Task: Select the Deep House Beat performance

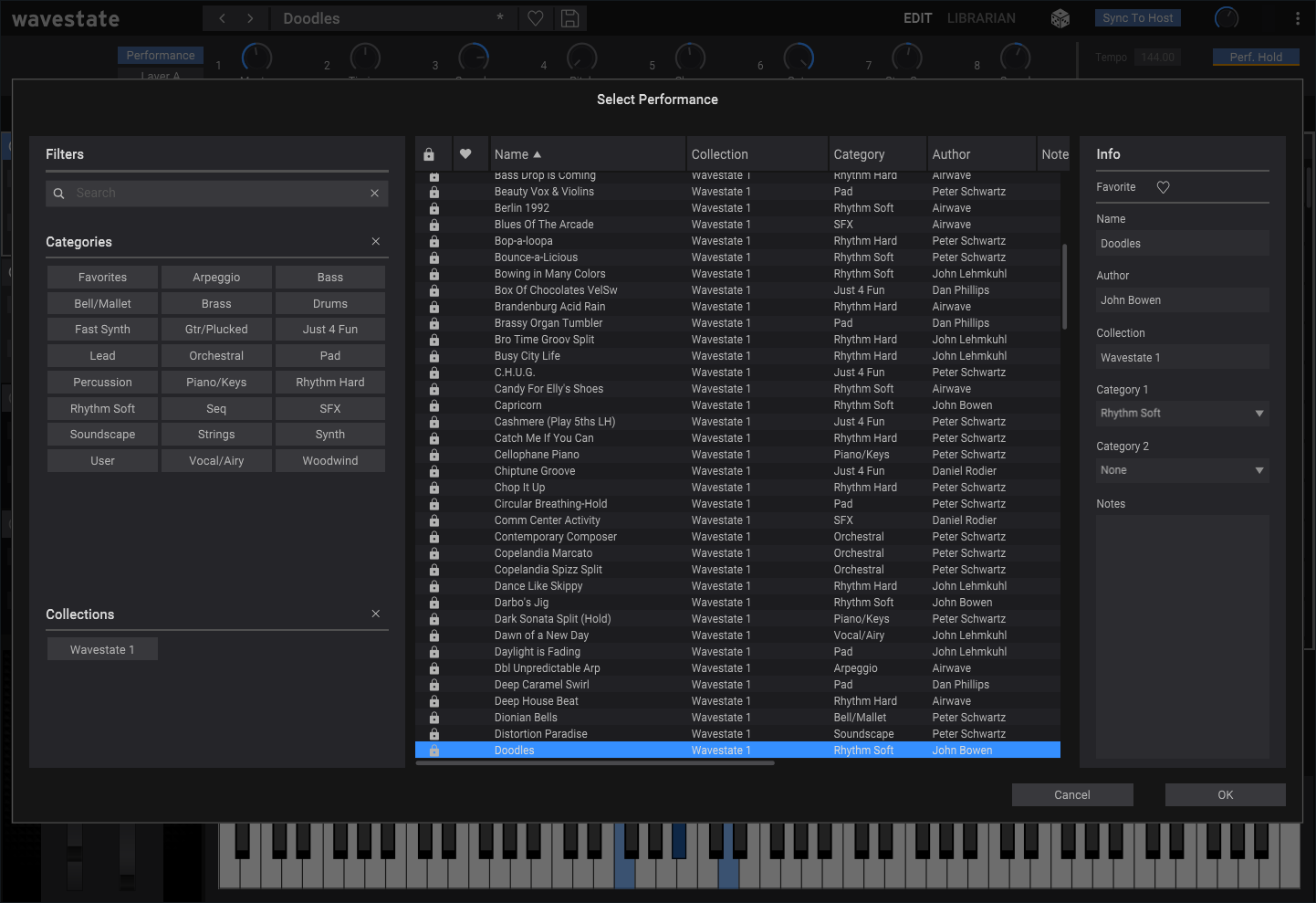Action: (737, 701)
